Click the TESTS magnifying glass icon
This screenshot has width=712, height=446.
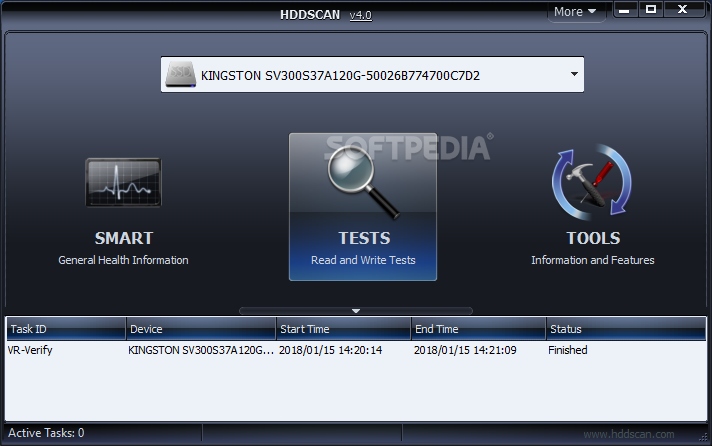click(x=363, y=182)
